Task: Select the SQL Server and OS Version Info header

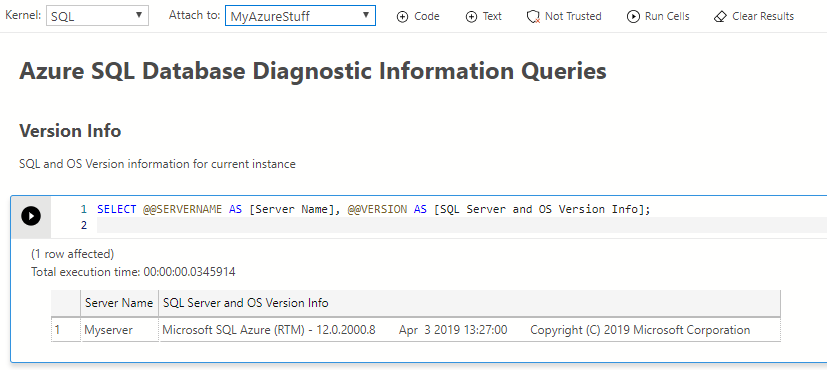Action: point(469,303)
